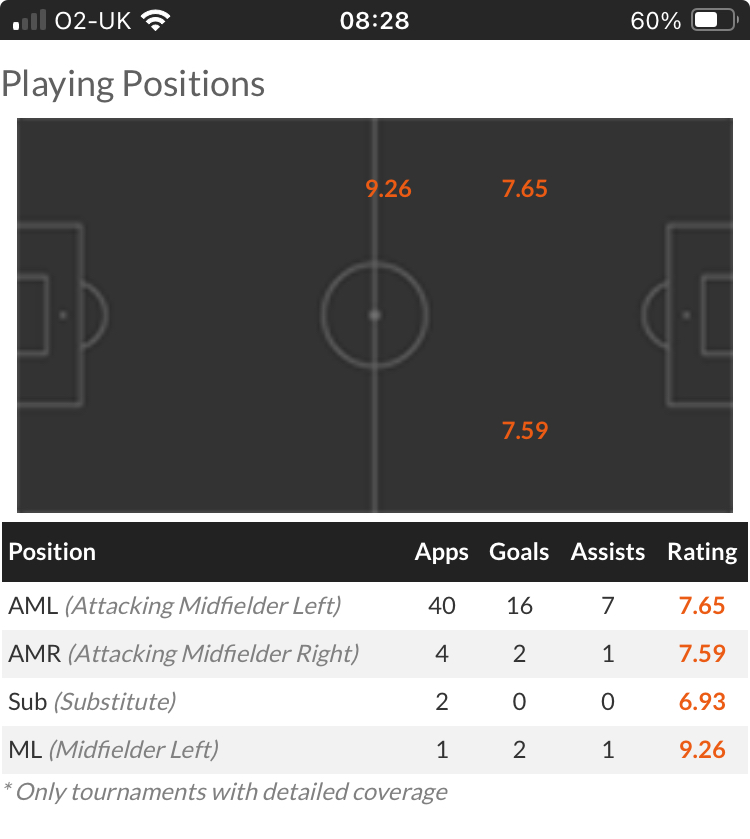This screenshot has height=839, width=750.
Task: Tap the battery icon in status bar
Action: click(x=715, y=21)
